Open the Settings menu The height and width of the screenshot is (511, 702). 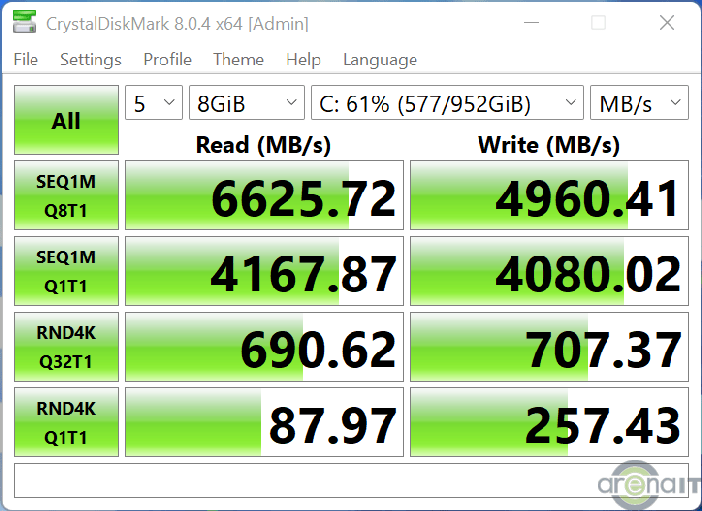point(90,60)
